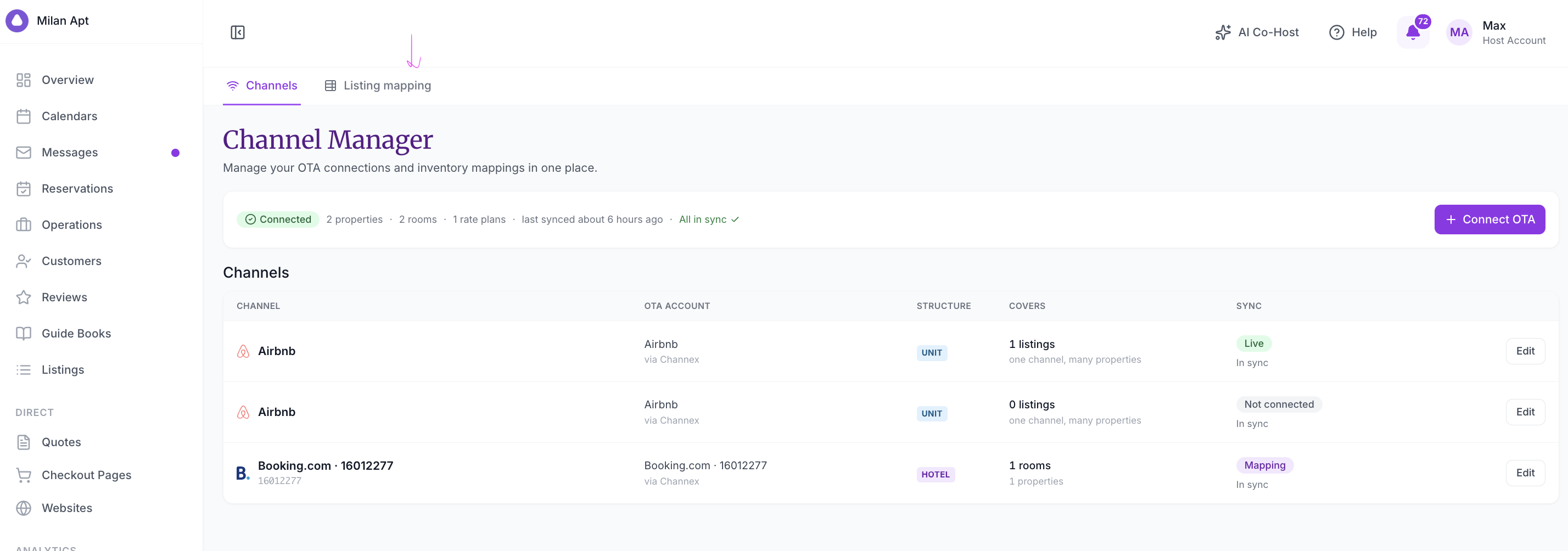Click the Not connected badge
The width and height of the screenshot is (1568, 551).
pyautogui.click(x=1278, y=404)
